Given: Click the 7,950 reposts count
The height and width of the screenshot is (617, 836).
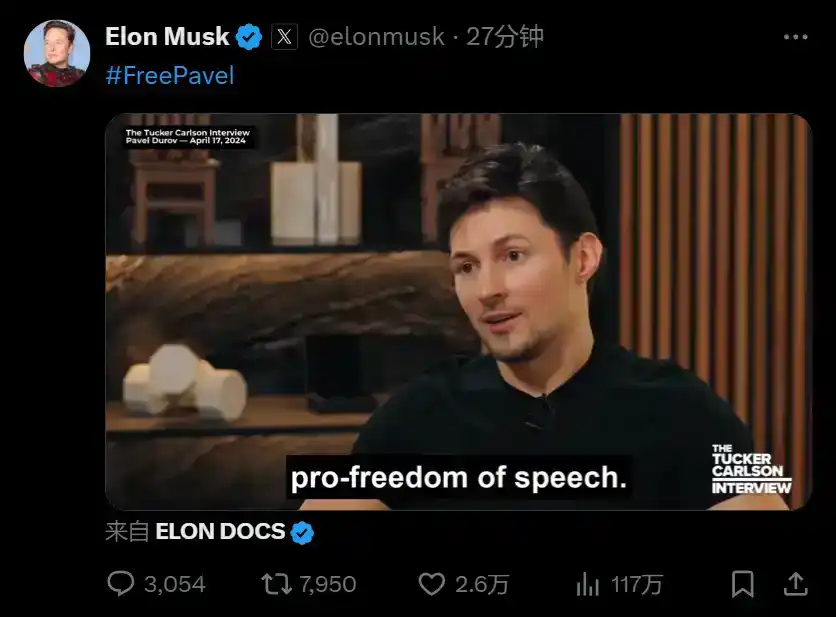Looking at the screenshot, I should coord(327,584).
